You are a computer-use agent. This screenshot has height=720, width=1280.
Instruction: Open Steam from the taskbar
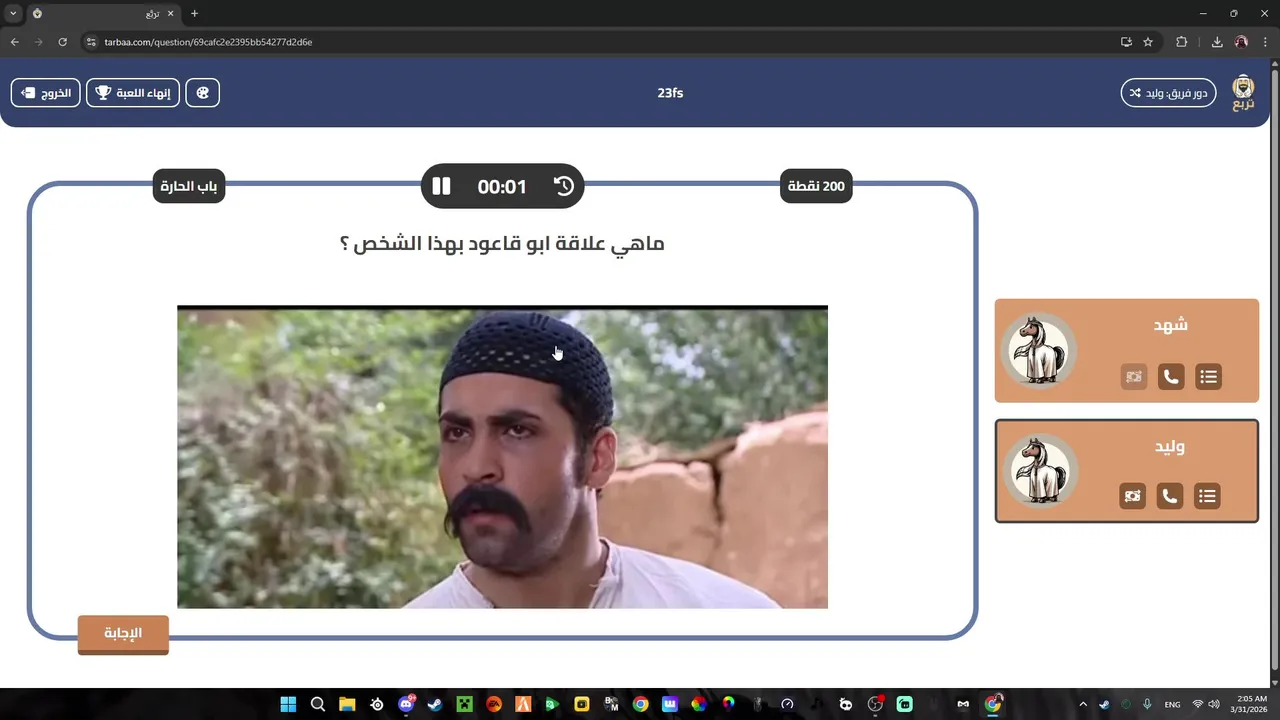tap(435, 704)
